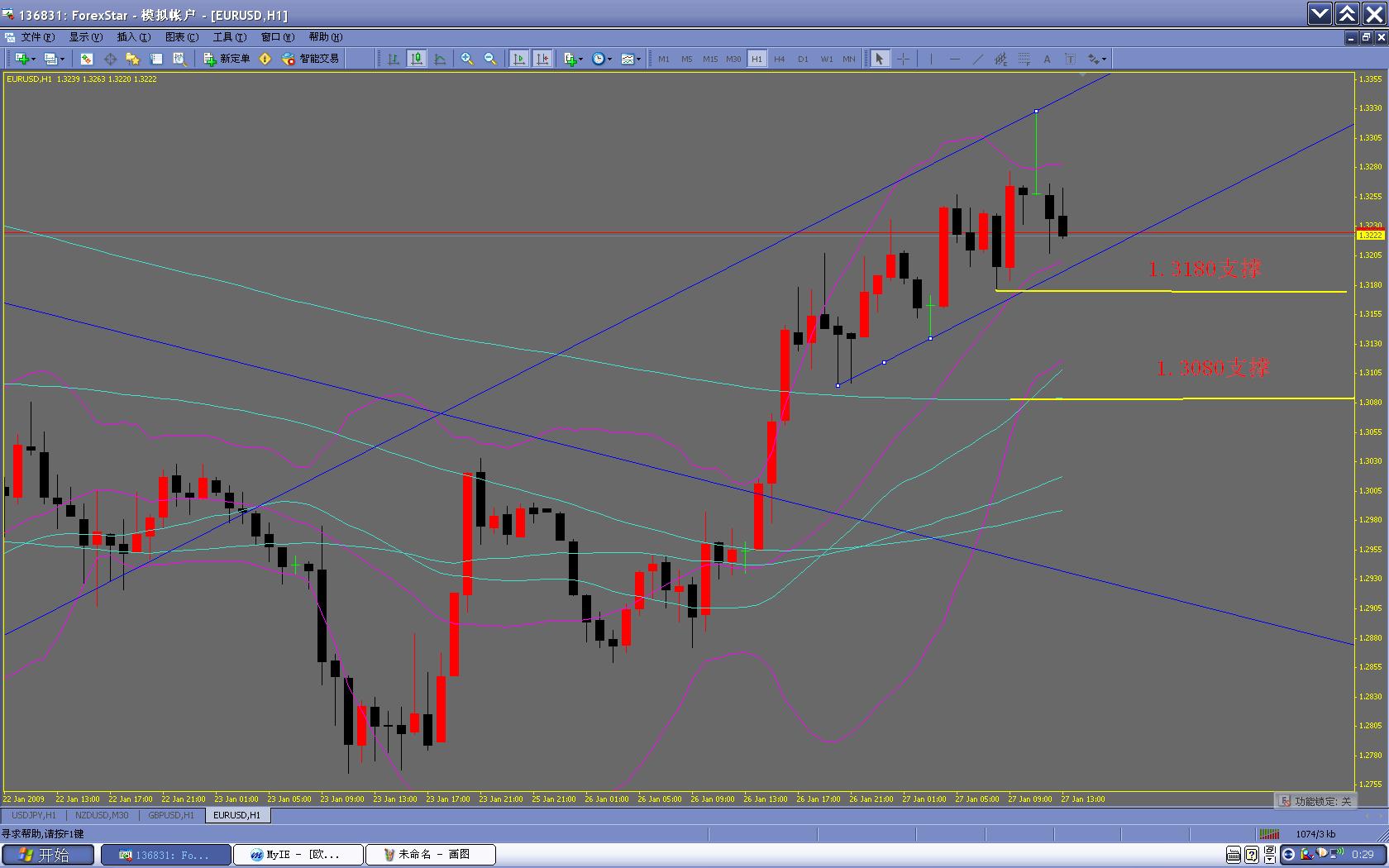Switch to M30 timeframe
This screenshot has width=1389, height=868.
pos(733,59)
